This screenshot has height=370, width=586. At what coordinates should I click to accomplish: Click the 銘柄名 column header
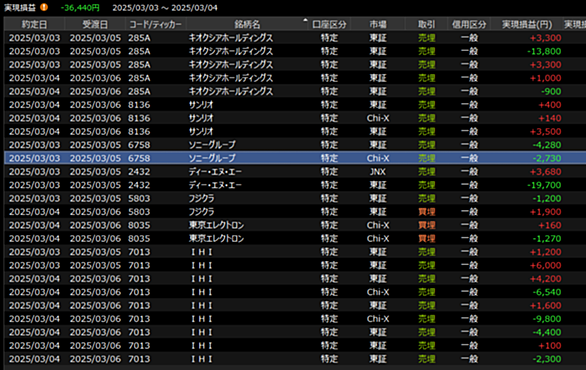[x=247, y=25]
